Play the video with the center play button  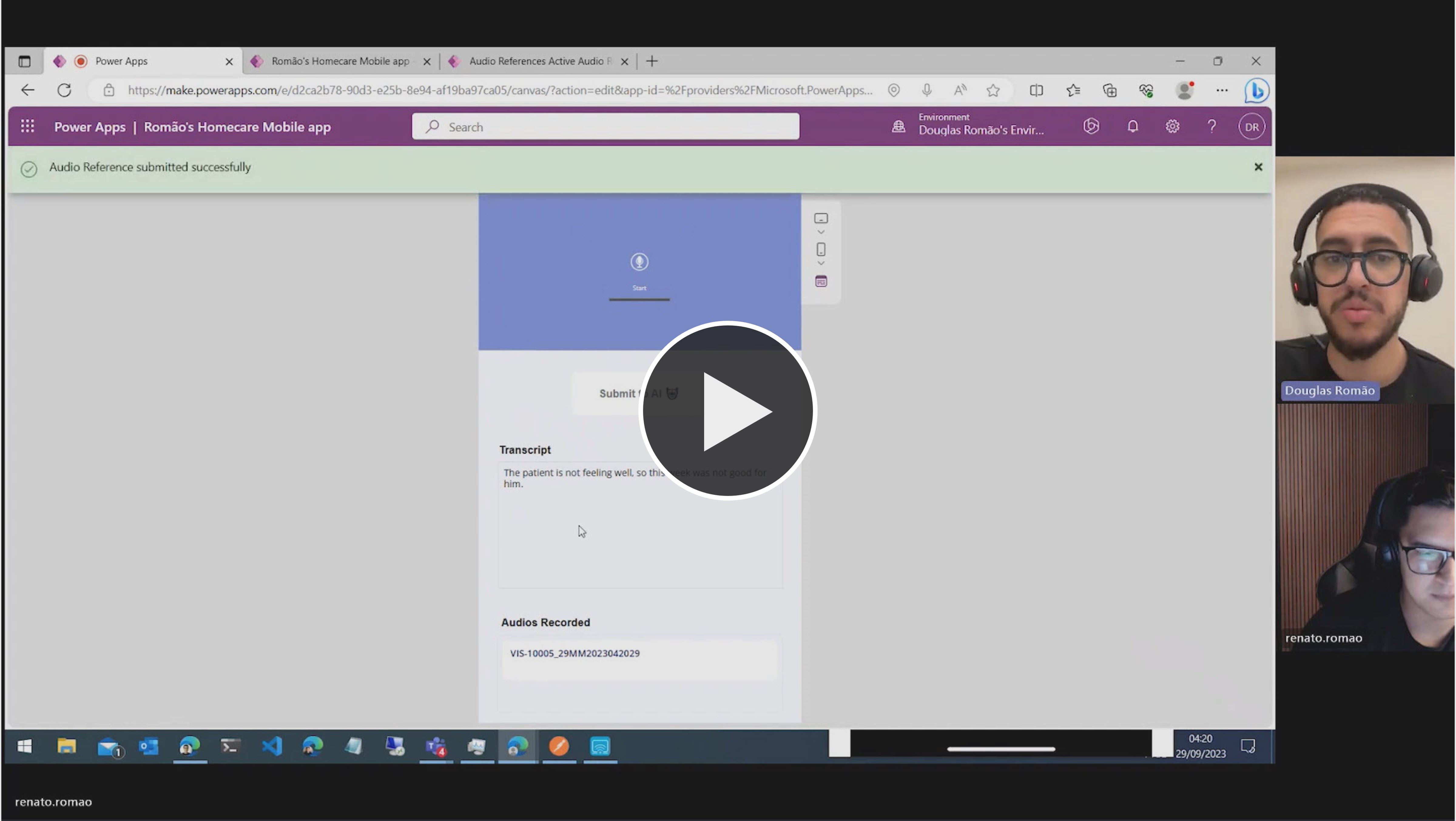click(x=727, y=411)
